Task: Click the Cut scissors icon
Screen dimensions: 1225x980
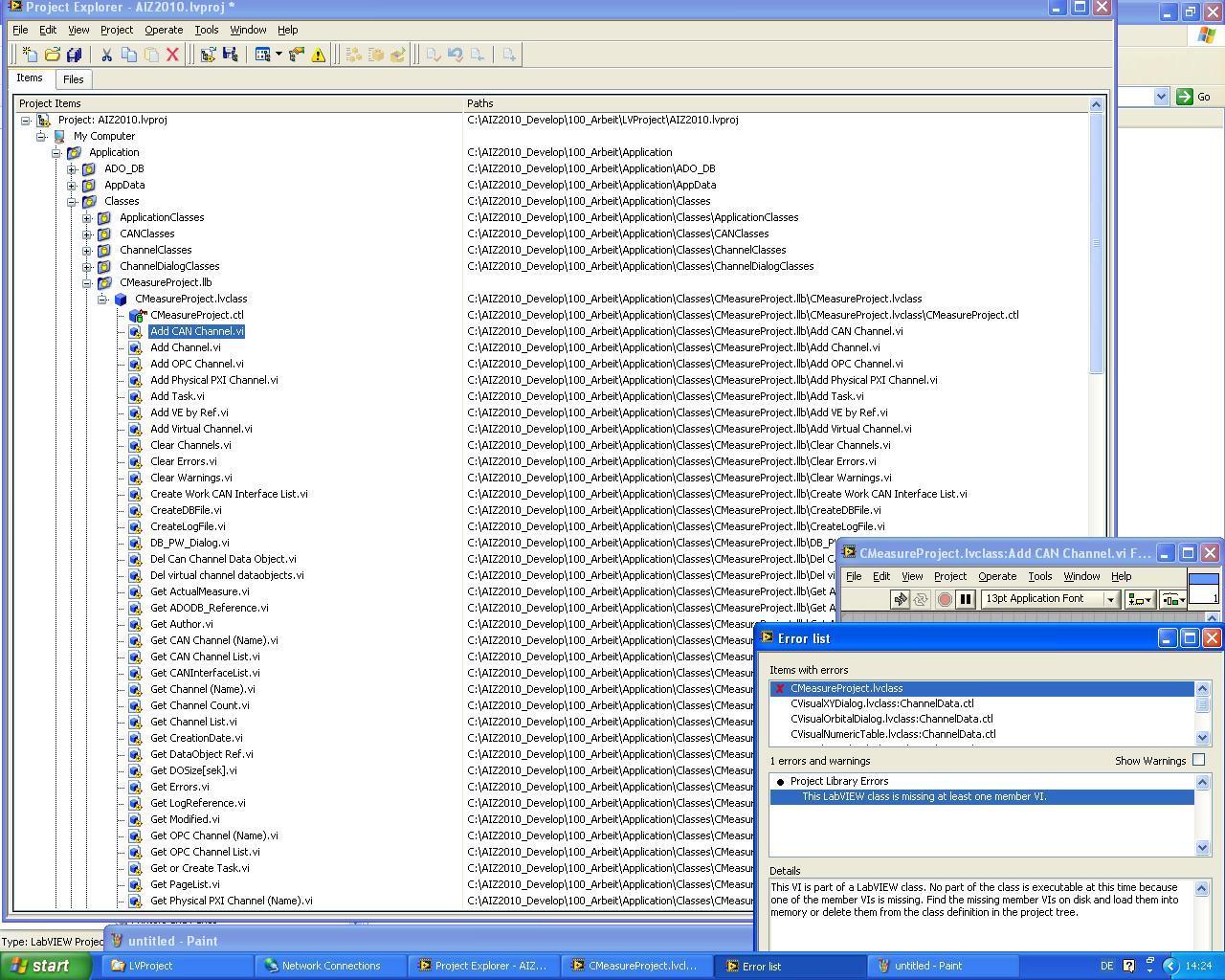Action: (x=107, y=55)
